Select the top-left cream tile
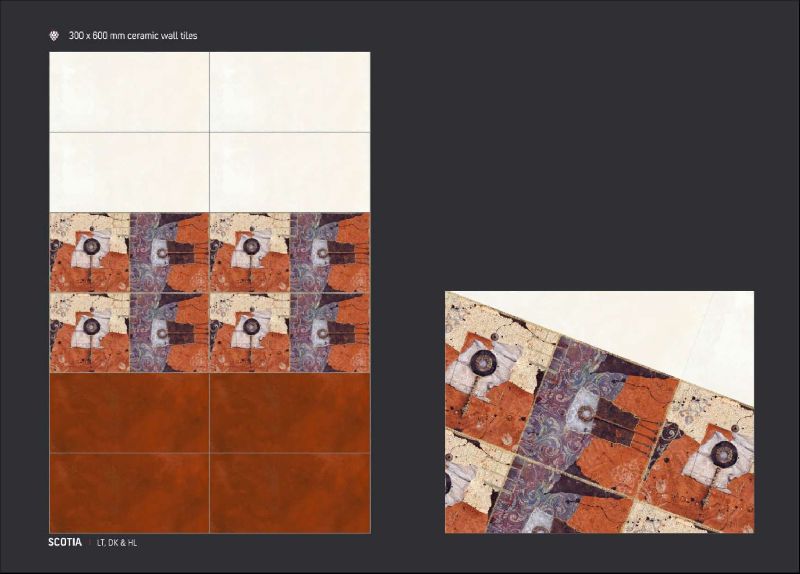Image resolution: width=800 pixels, height=574 pixels. click(129, 92)
